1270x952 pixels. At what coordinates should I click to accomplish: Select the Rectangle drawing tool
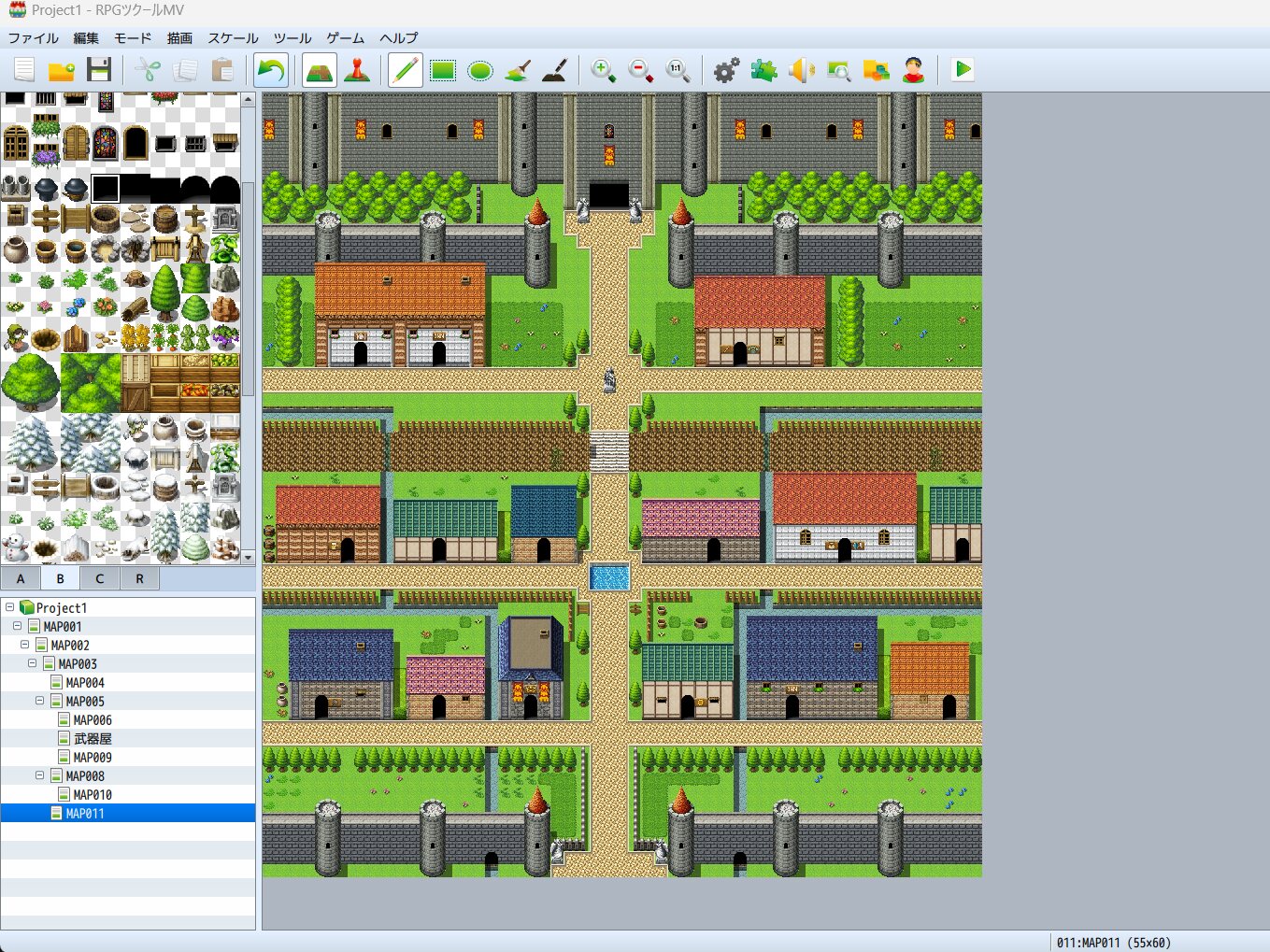[443, 70]
